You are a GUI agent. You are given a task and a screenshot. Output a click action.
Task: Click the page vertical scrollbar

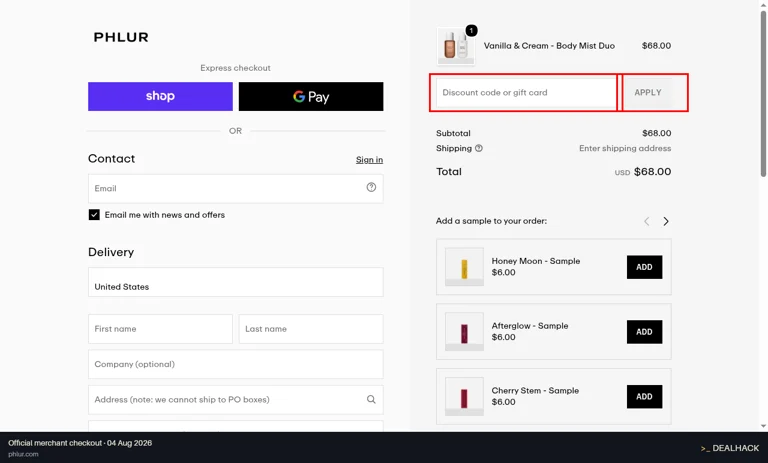(763, 94)
